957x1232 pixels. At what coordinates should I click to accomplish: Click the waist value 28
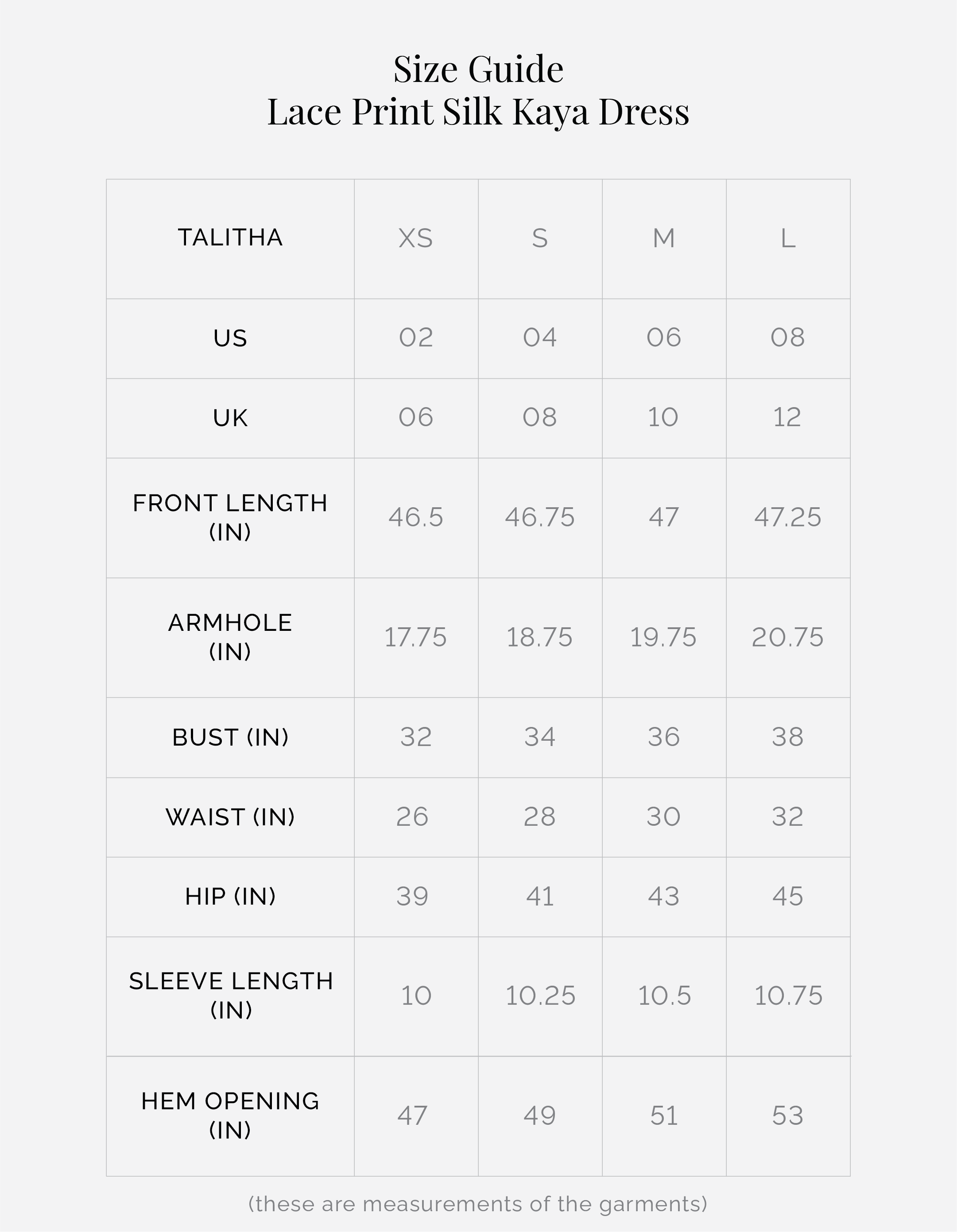click(x=540, y=817)
